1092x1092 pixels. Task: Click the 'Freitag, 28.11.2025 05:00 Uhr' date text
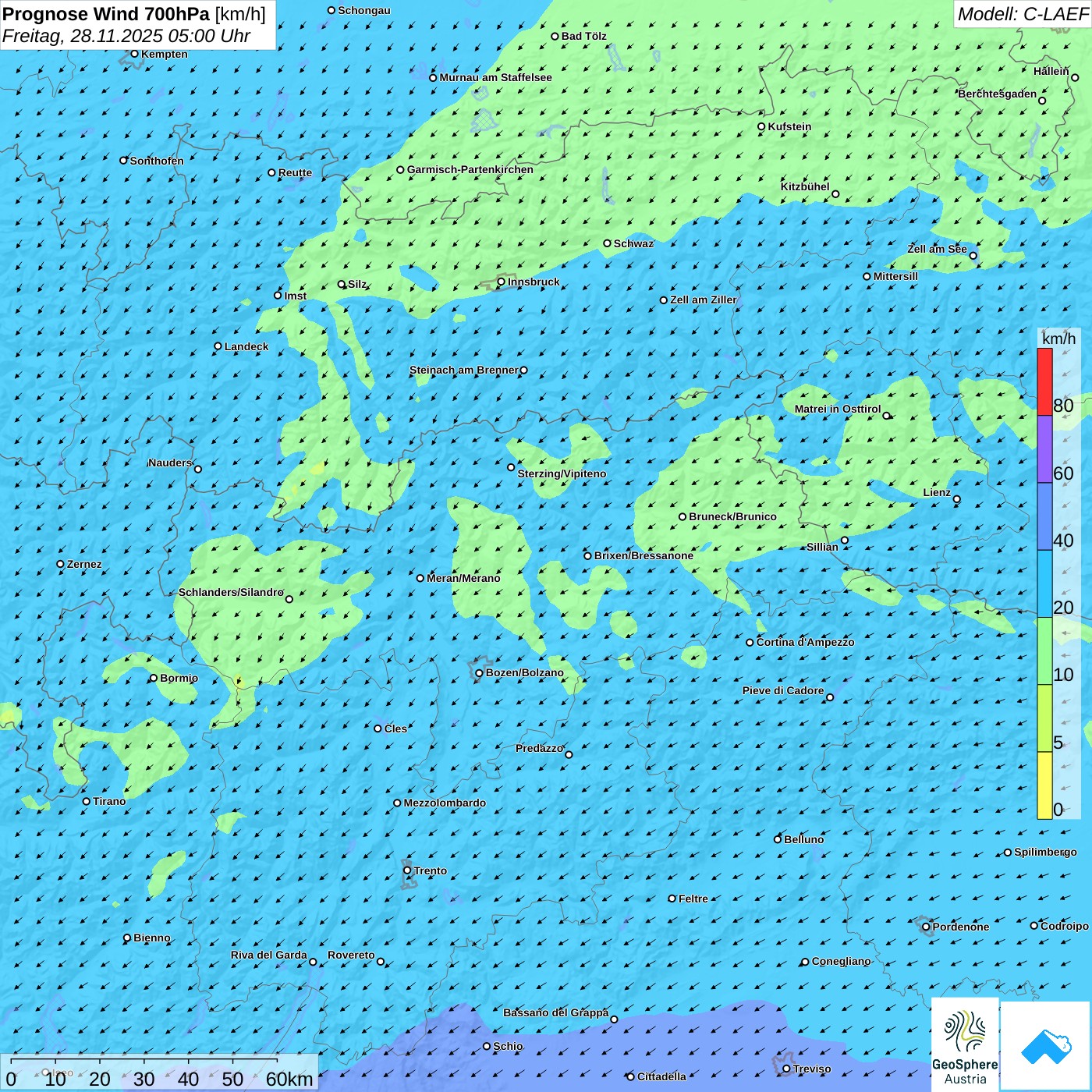126,37
